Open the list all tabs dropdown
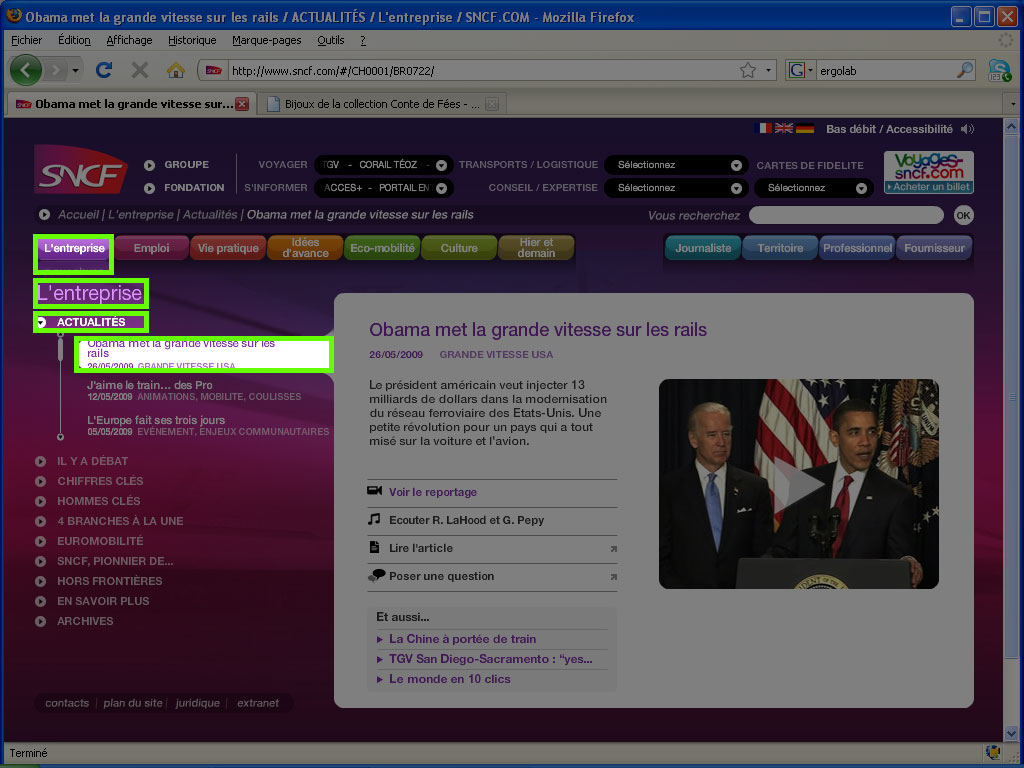1024x768 pixels. pyautogui.click(x=1013, y=104)
